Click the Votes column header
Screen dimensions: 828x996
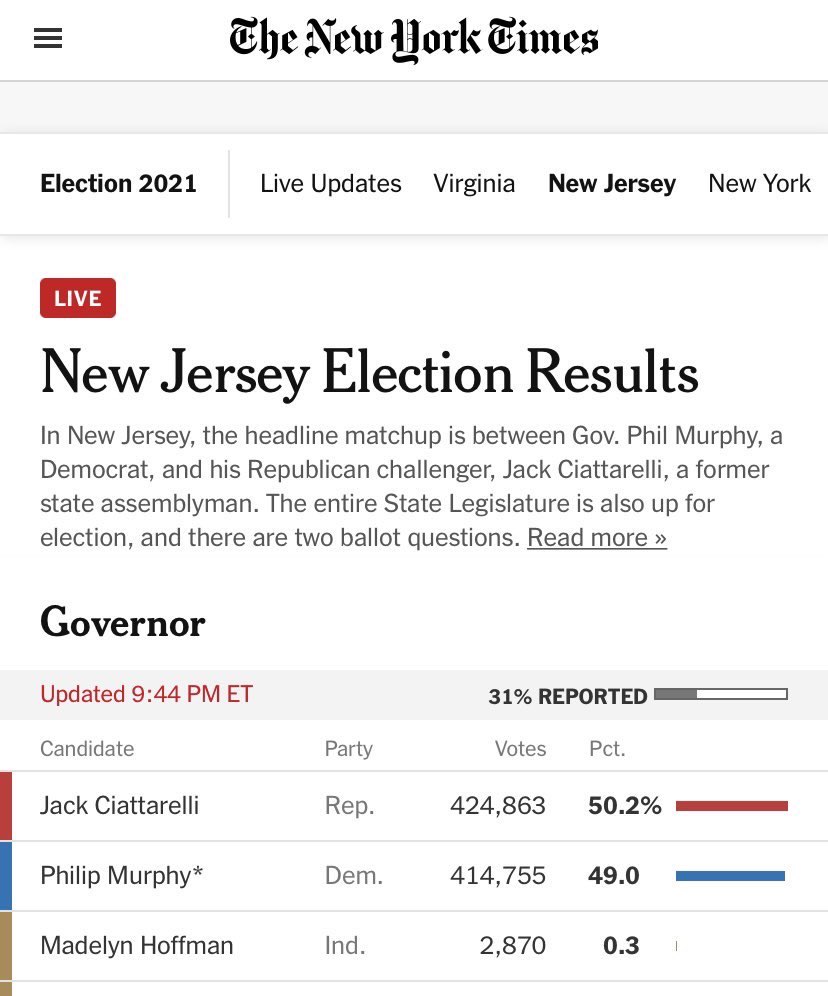pyautogui.click(x=520, y=748)
